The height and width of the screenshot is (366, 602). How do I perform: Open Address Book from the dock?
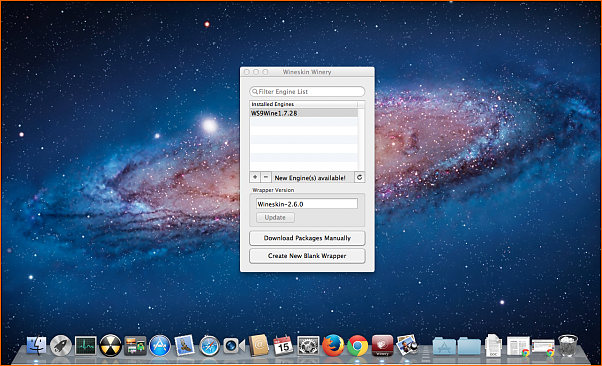(259, 345)
